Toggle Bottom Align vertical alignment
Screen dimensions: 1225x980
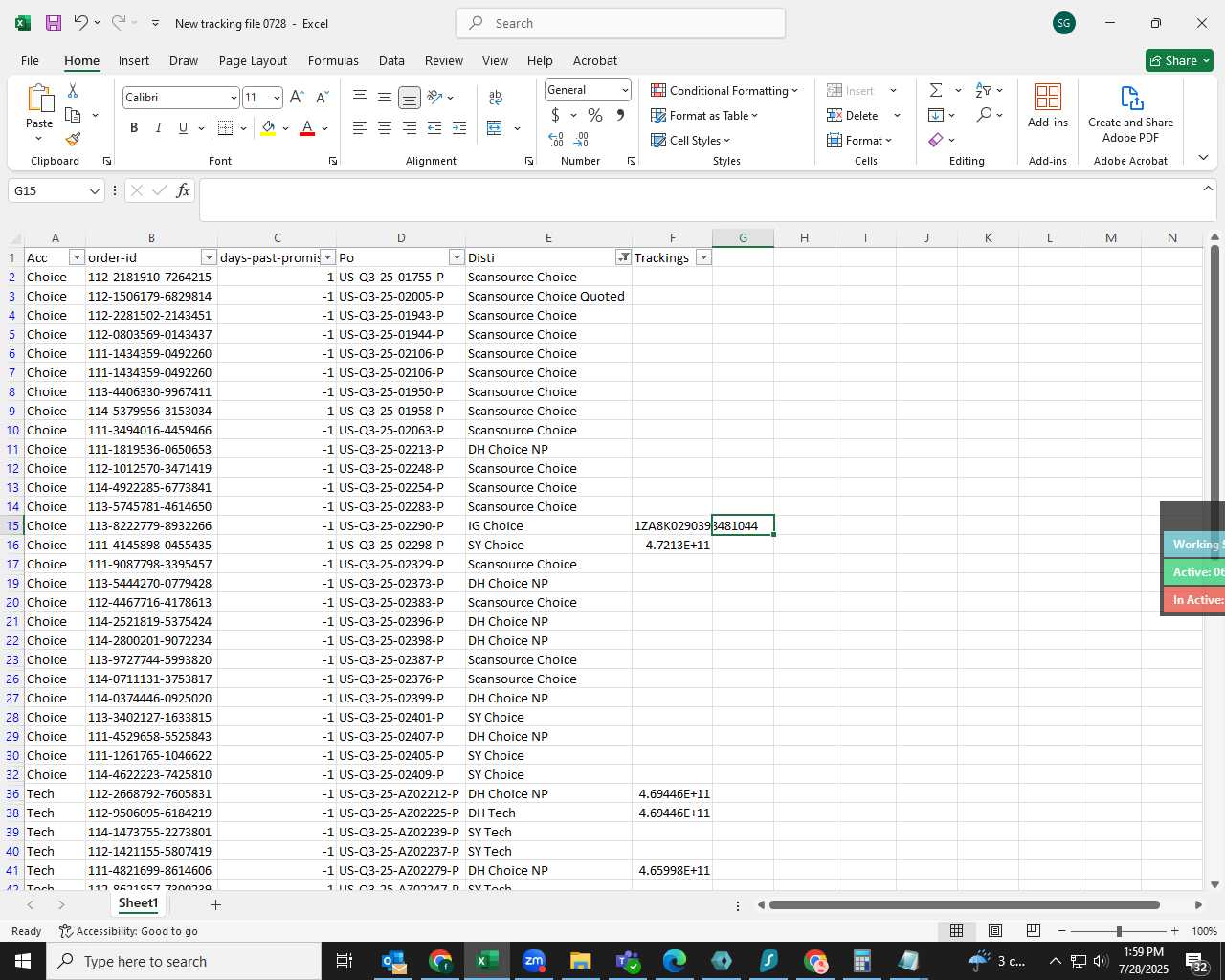(x=410, y=97)
